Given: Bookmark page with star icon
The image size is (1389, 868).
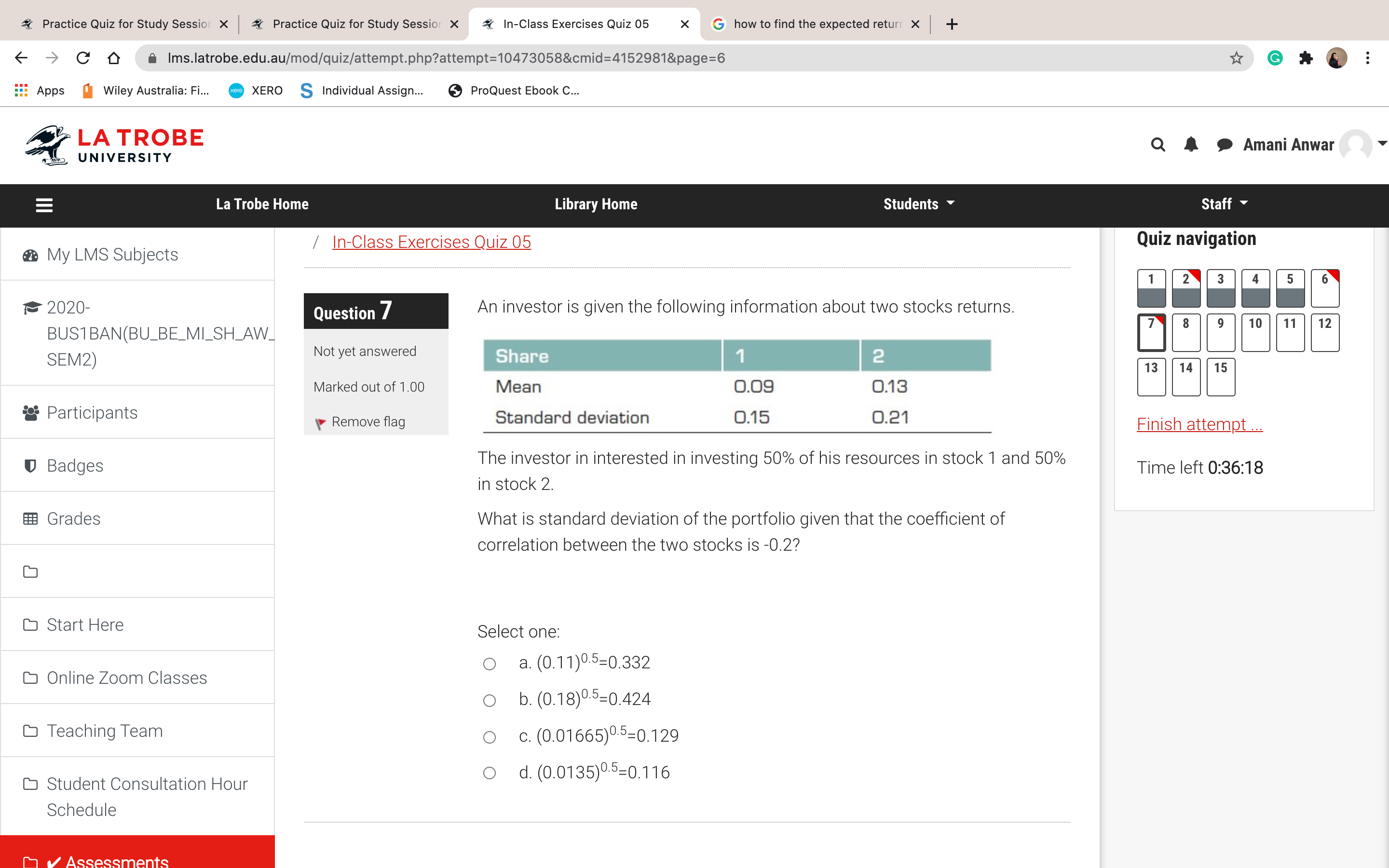Looking at the screenshot, I should point(1236,58).
